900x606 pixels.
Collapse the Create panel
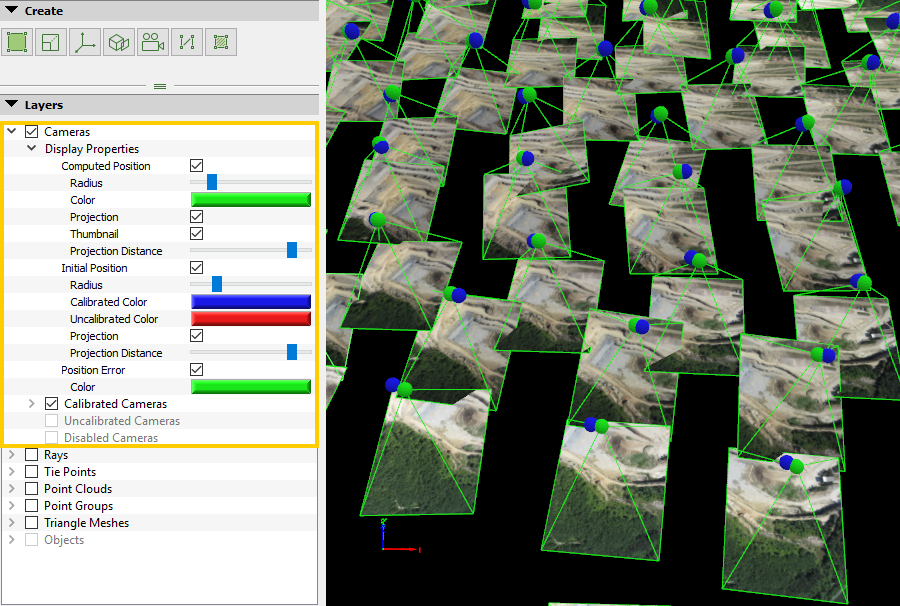[10, 10]
